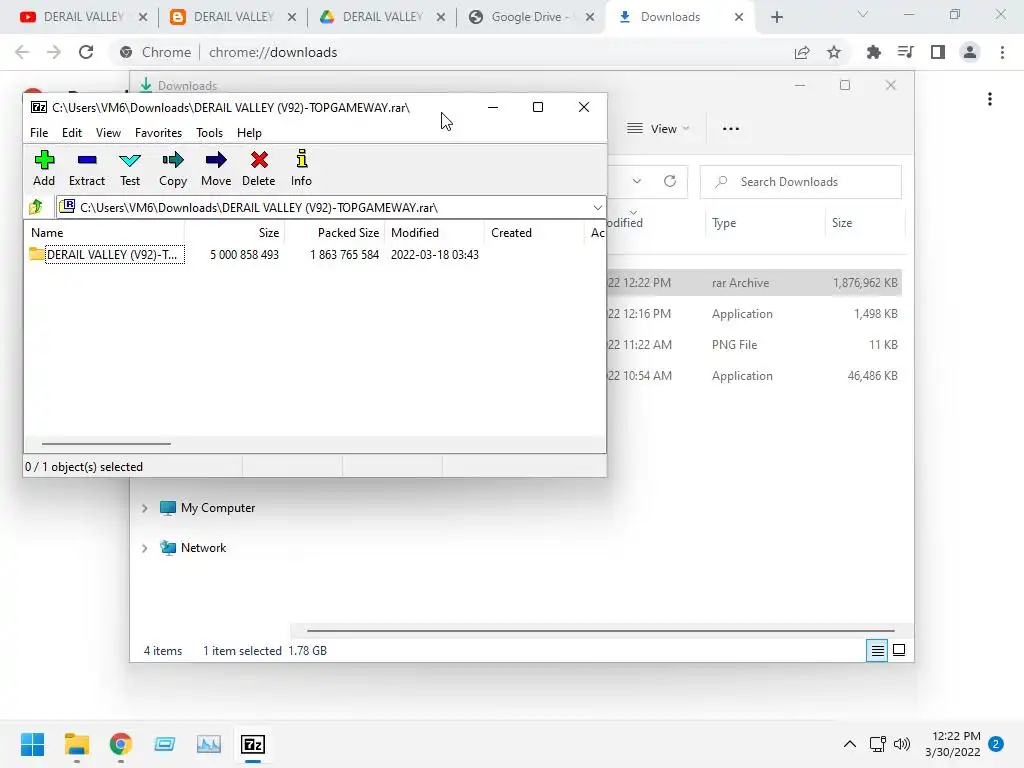Open Chrome media control icon

coord(905,52)
